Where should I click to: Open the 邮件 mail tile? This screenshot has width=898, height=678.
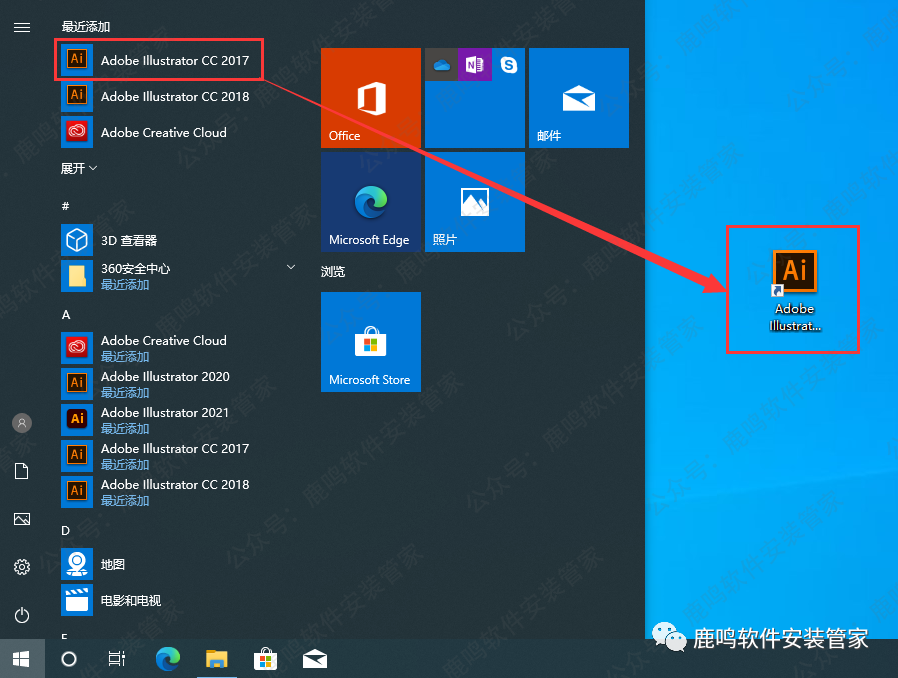point(578,98)
